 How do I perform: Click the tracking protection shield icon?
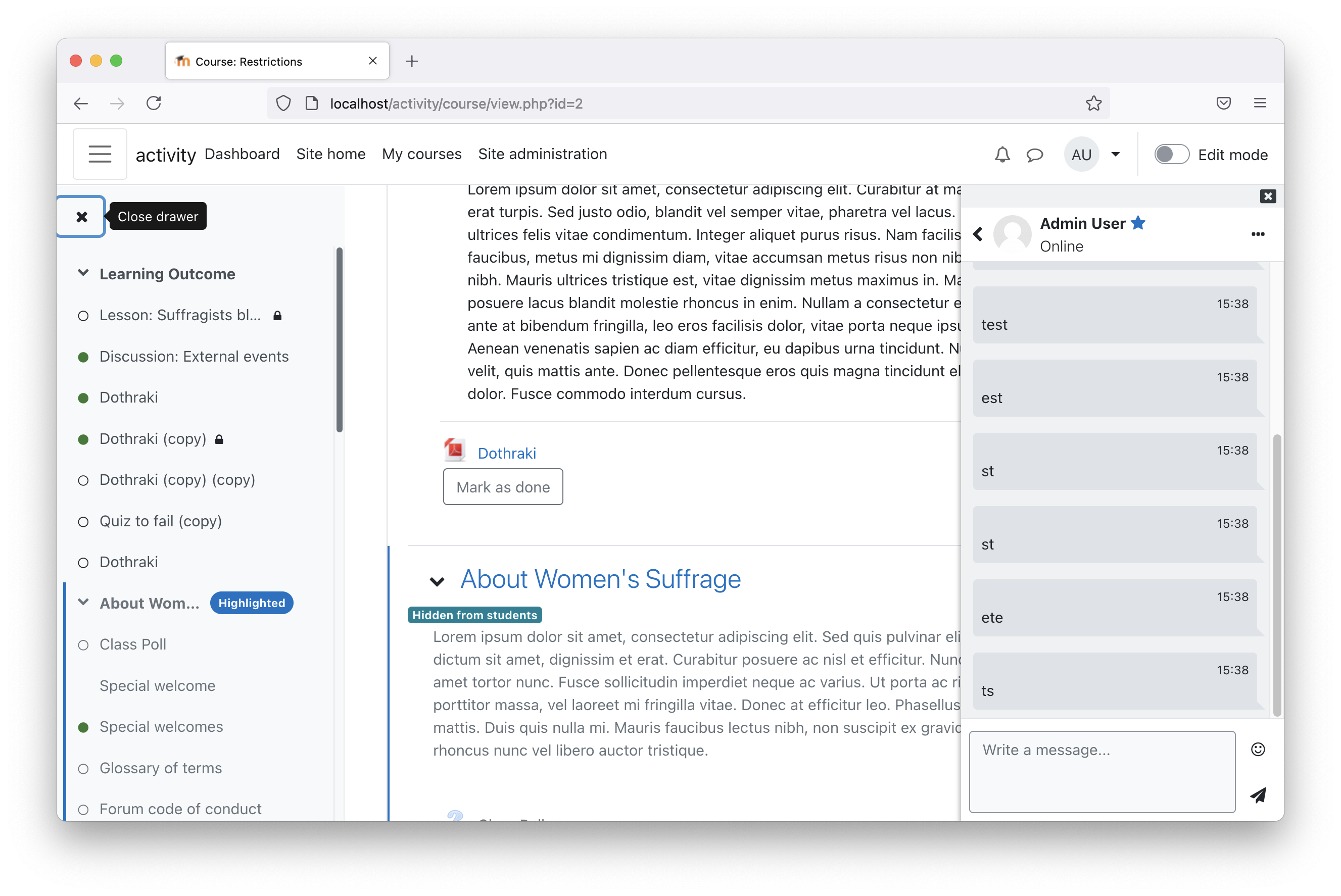283,104
